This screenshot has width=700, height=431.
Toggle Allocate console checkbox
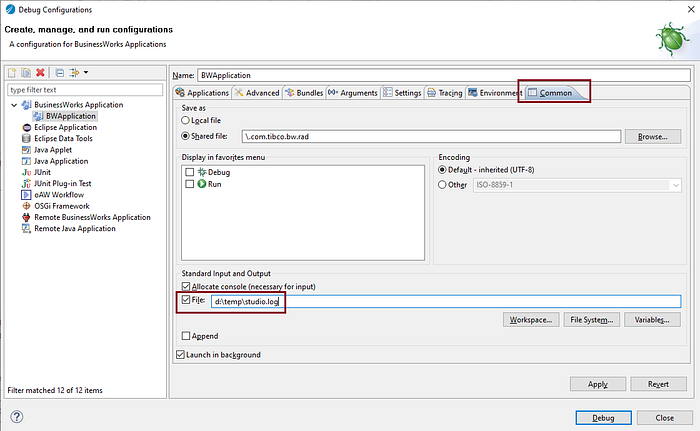pos(186,286)
